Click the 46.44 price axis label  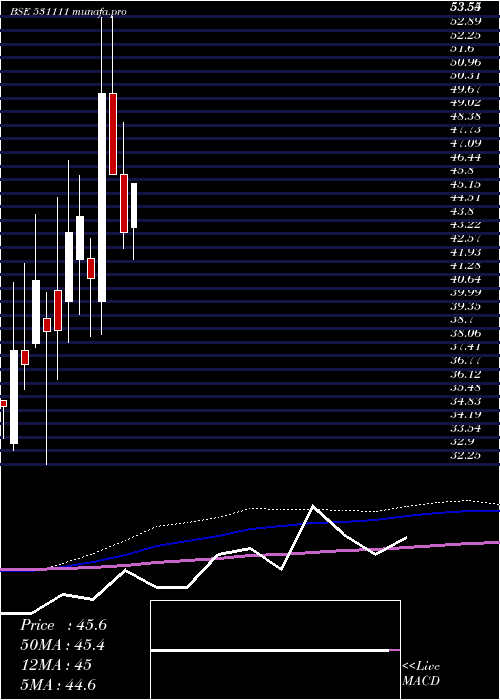click(x=466, y=157)
